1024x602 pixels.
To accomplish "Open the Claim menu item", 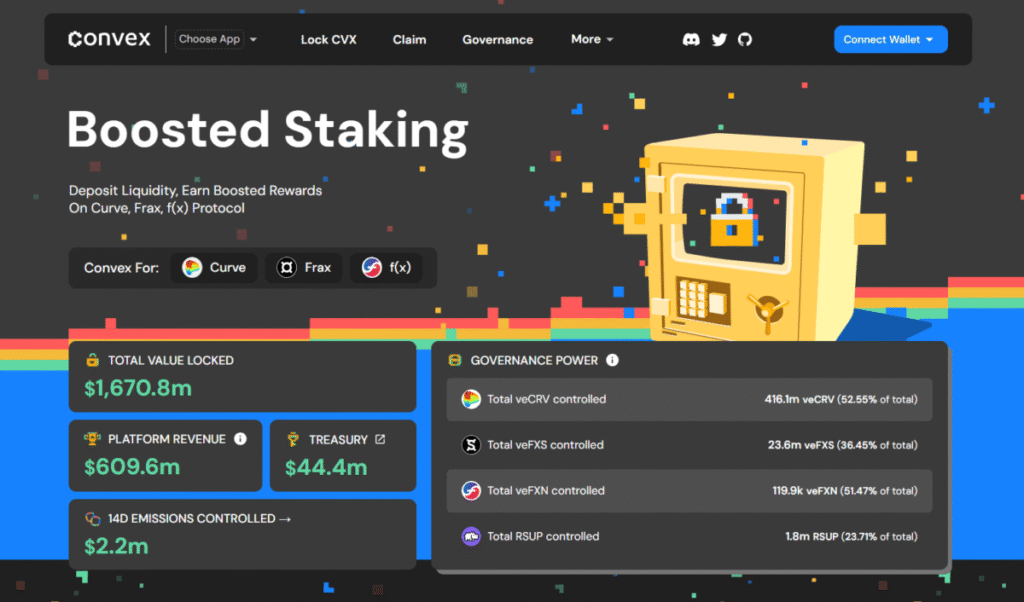I will [x=409, y=40].
